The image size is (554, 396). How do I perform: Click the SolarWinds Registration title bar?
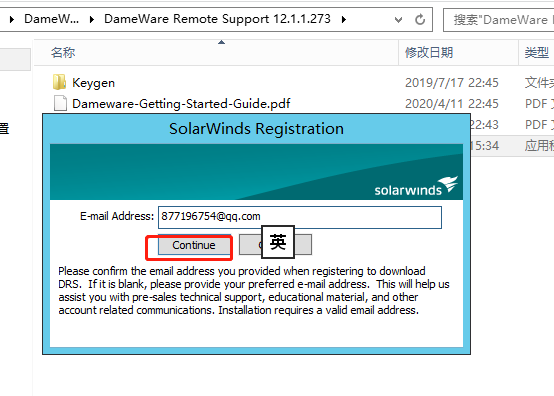pos(257,129)
